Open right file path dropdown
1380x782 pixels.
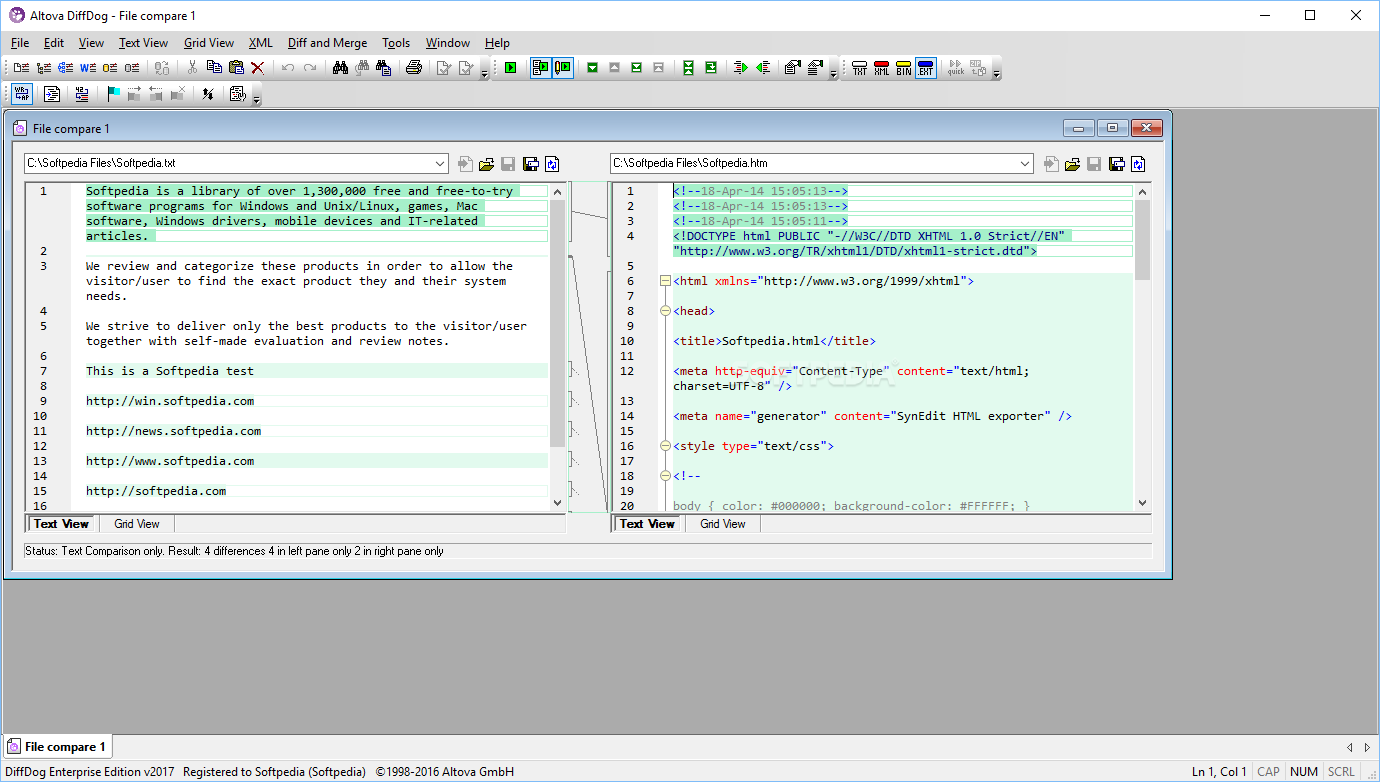point(1026,164)
